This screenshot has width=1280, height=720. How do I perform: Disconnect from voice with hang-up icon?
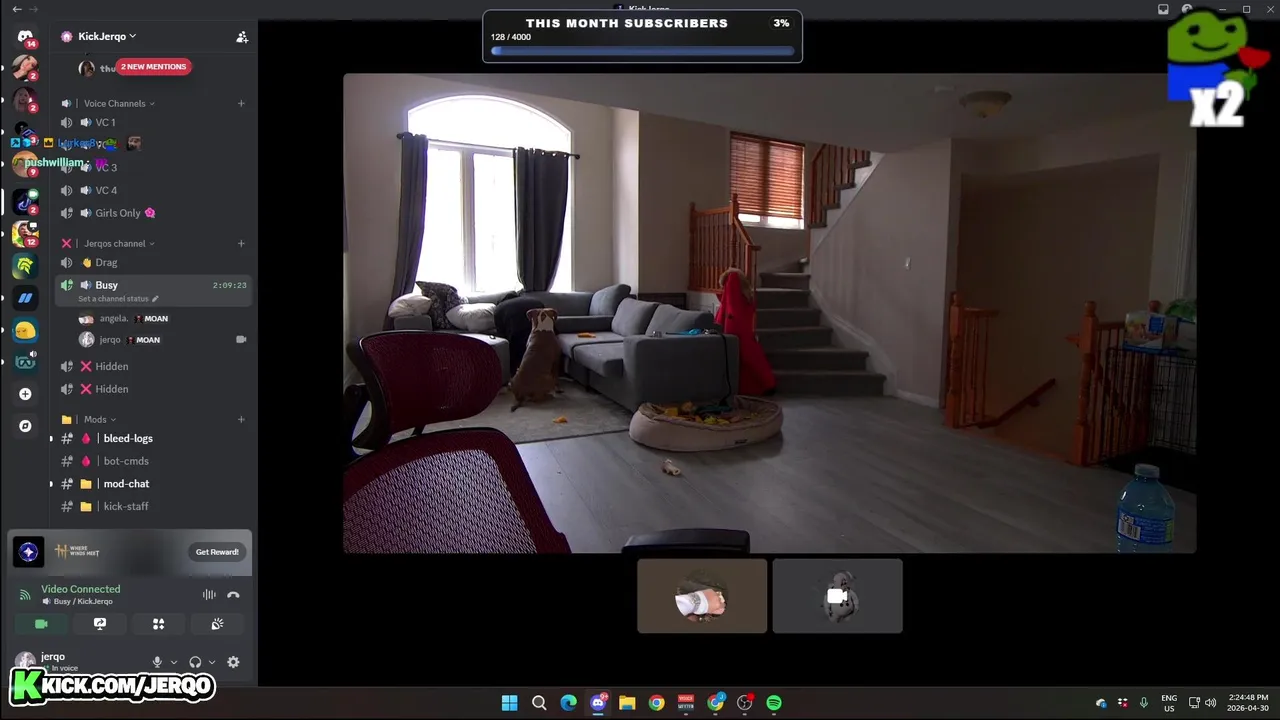click(x=233, y=595)
